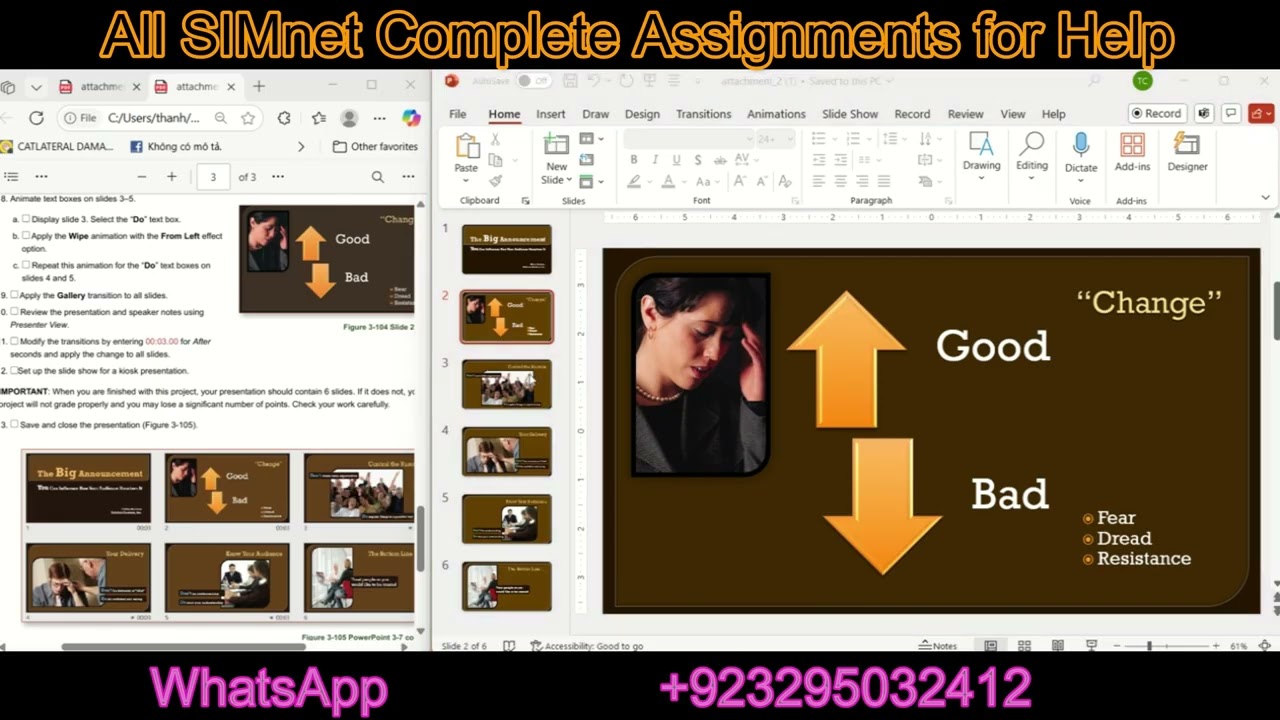1280x720 pixels.
Task: Click the Paste clipboard icon in PowerPoint
Action: (x=467, y=146)
